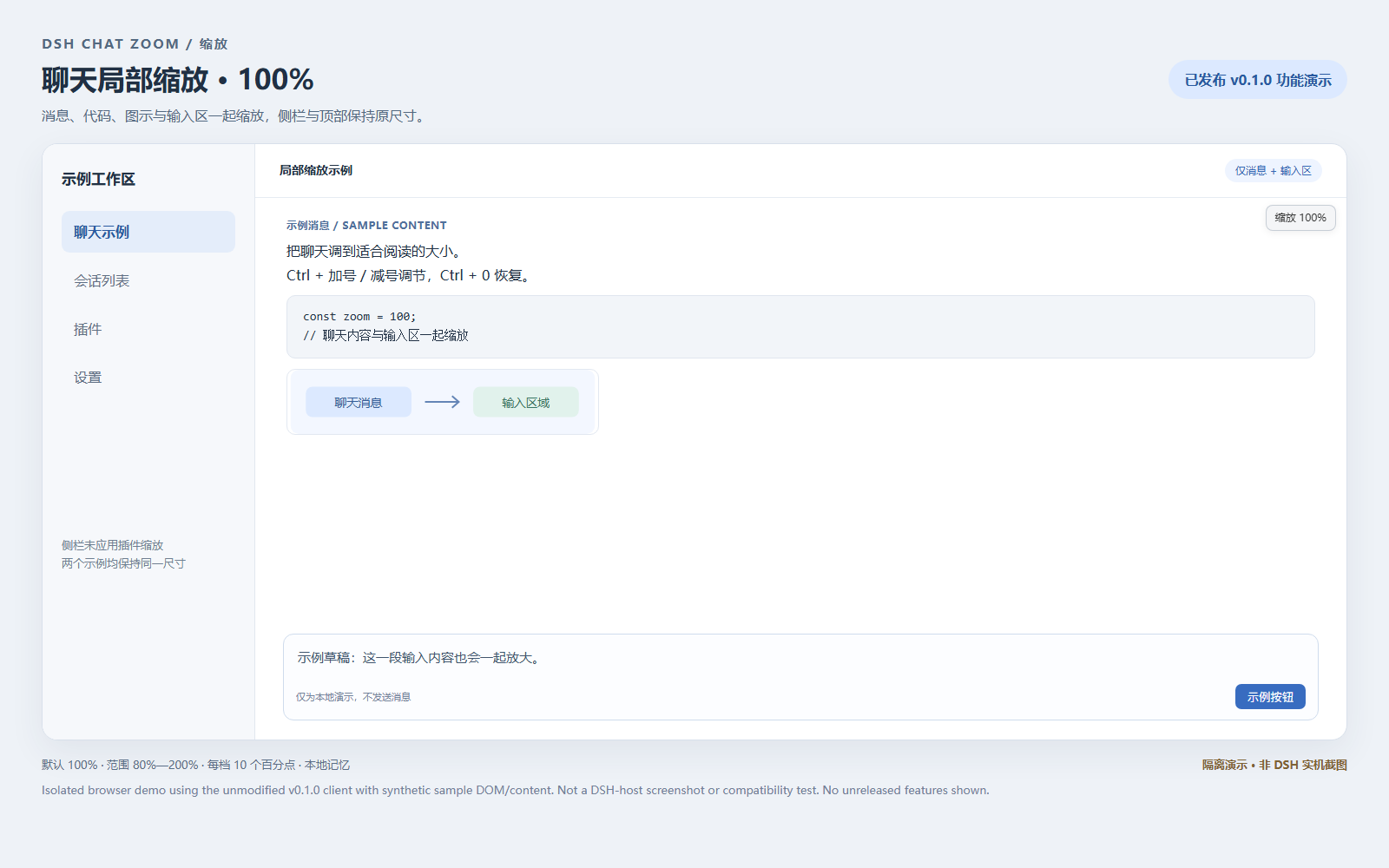Click the 示例消息 / SAMPLE CONTENT label
Screen dimensions: 1389x868
(366, 225)
